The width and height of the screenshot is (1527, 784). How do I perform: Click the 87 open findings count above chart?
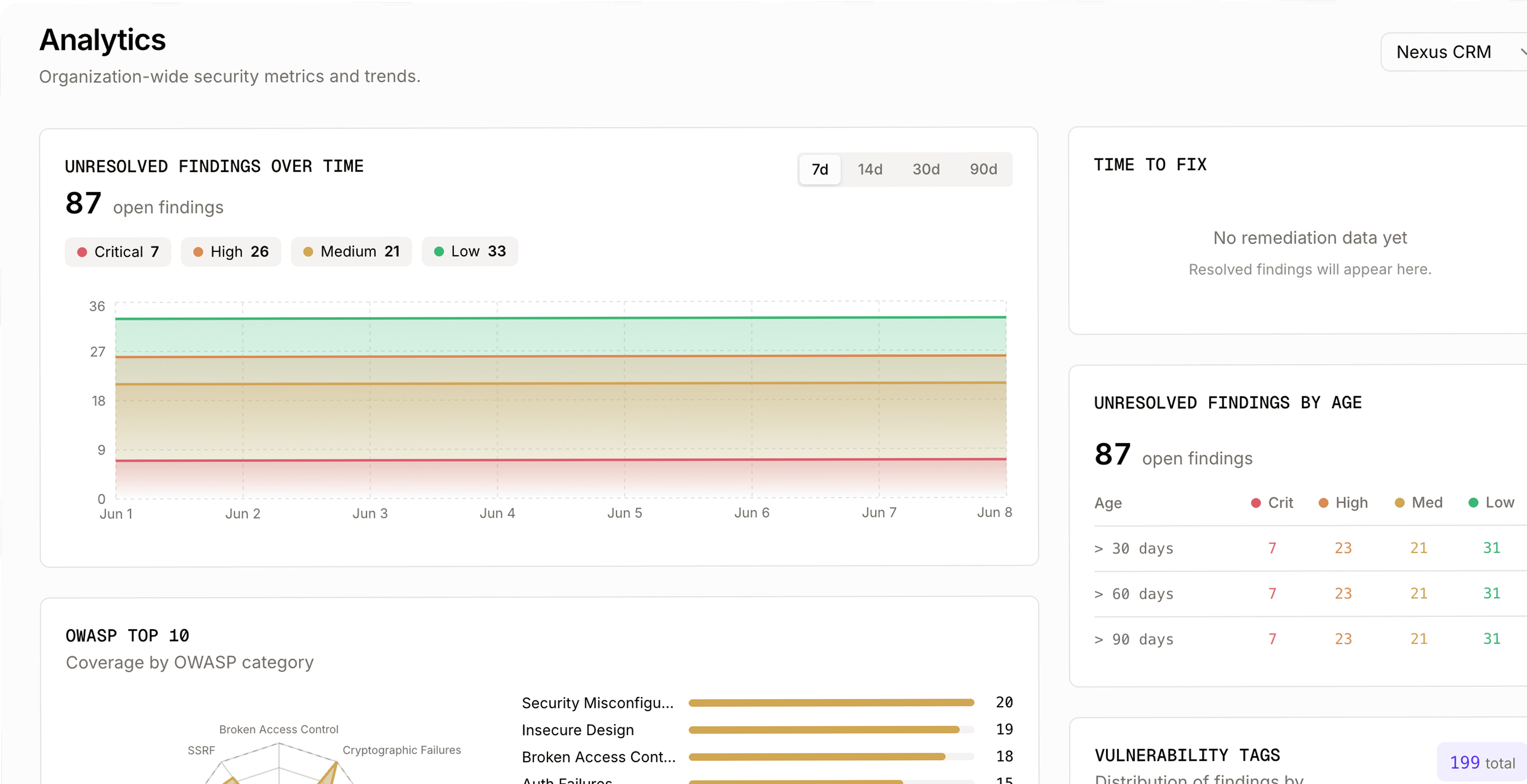tap(83, 203)
